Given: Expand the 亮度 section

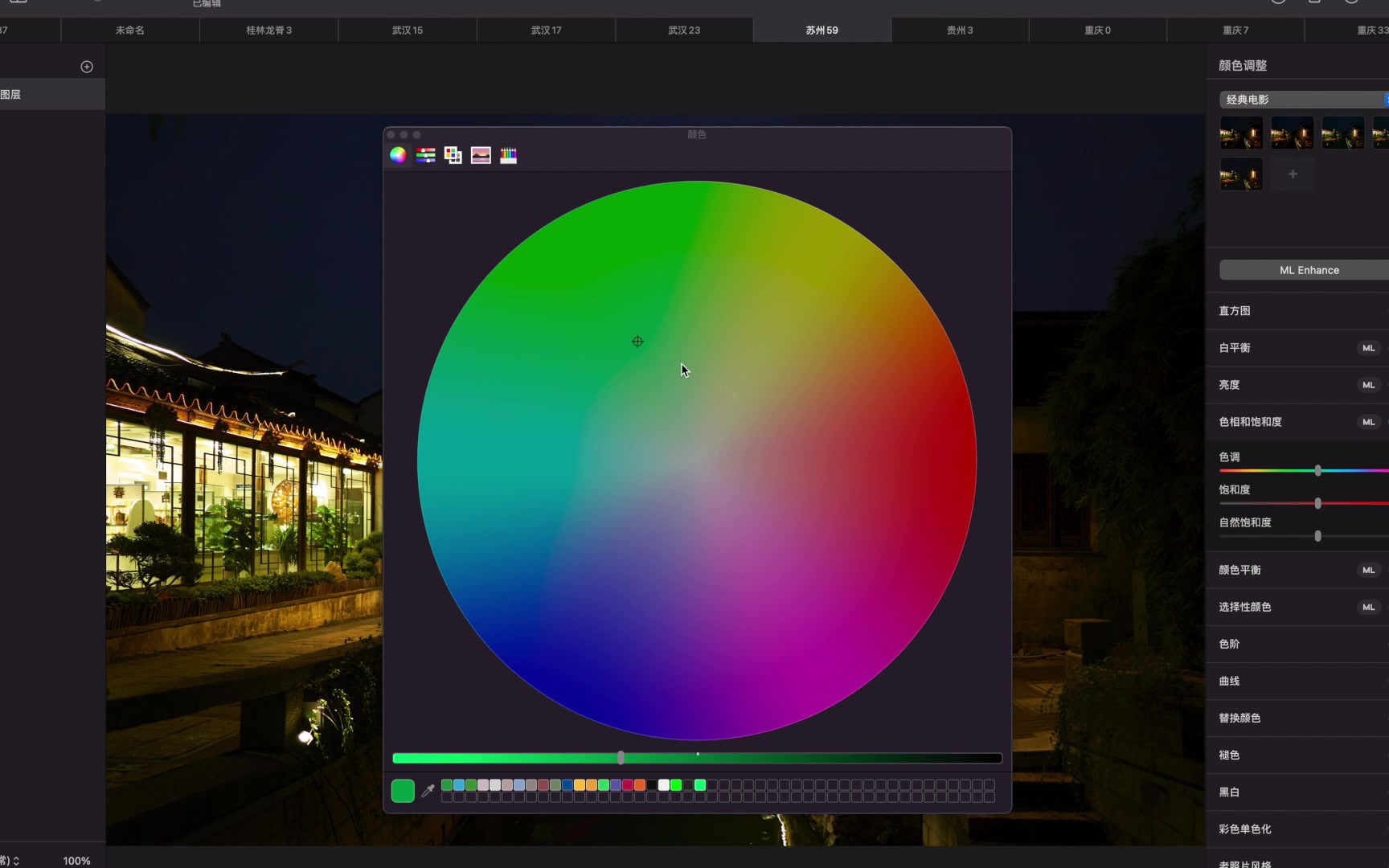Looking at the screenshot, I should tap(1229, 385).
